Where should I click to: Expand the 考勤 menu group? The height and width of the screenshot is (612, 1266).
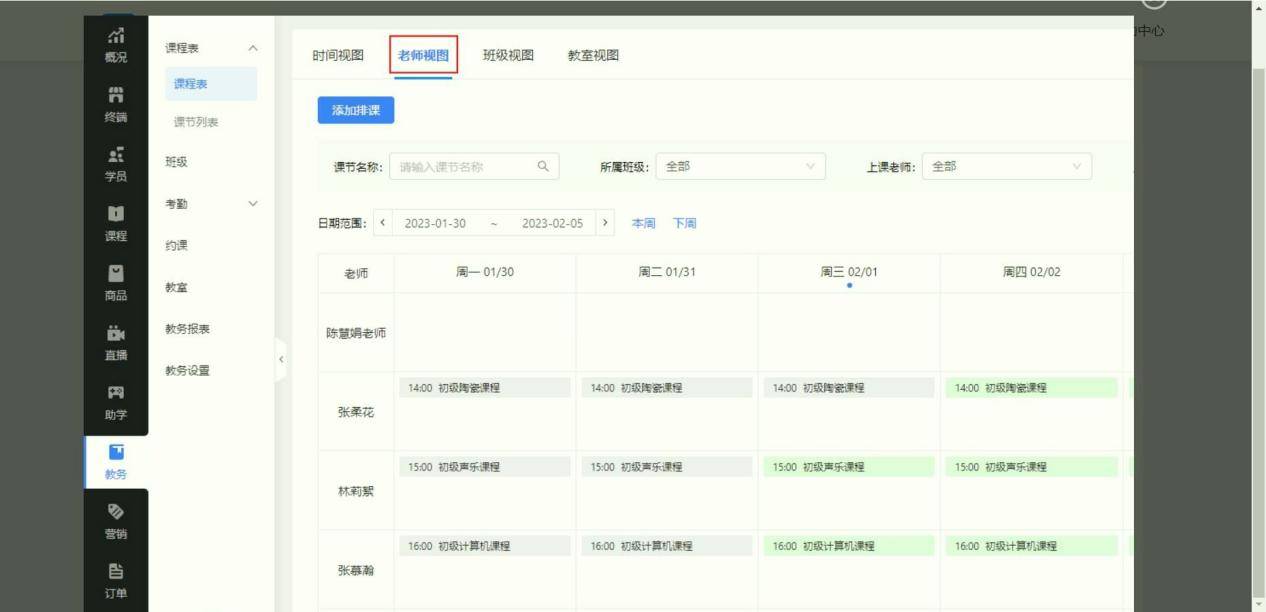(x=253, y=204)
